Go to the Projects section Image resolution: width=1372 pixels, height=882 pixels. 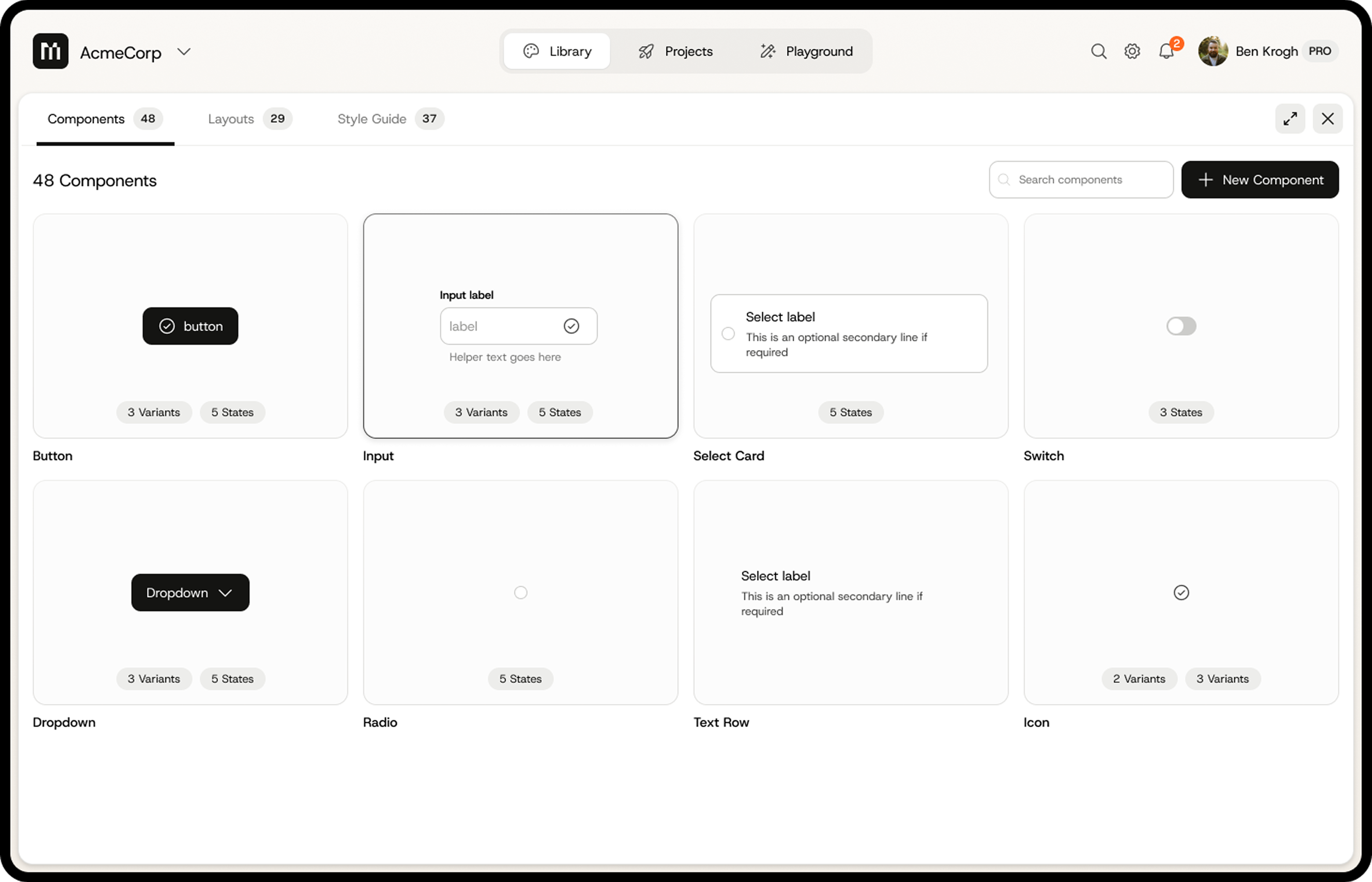(676, 51)
